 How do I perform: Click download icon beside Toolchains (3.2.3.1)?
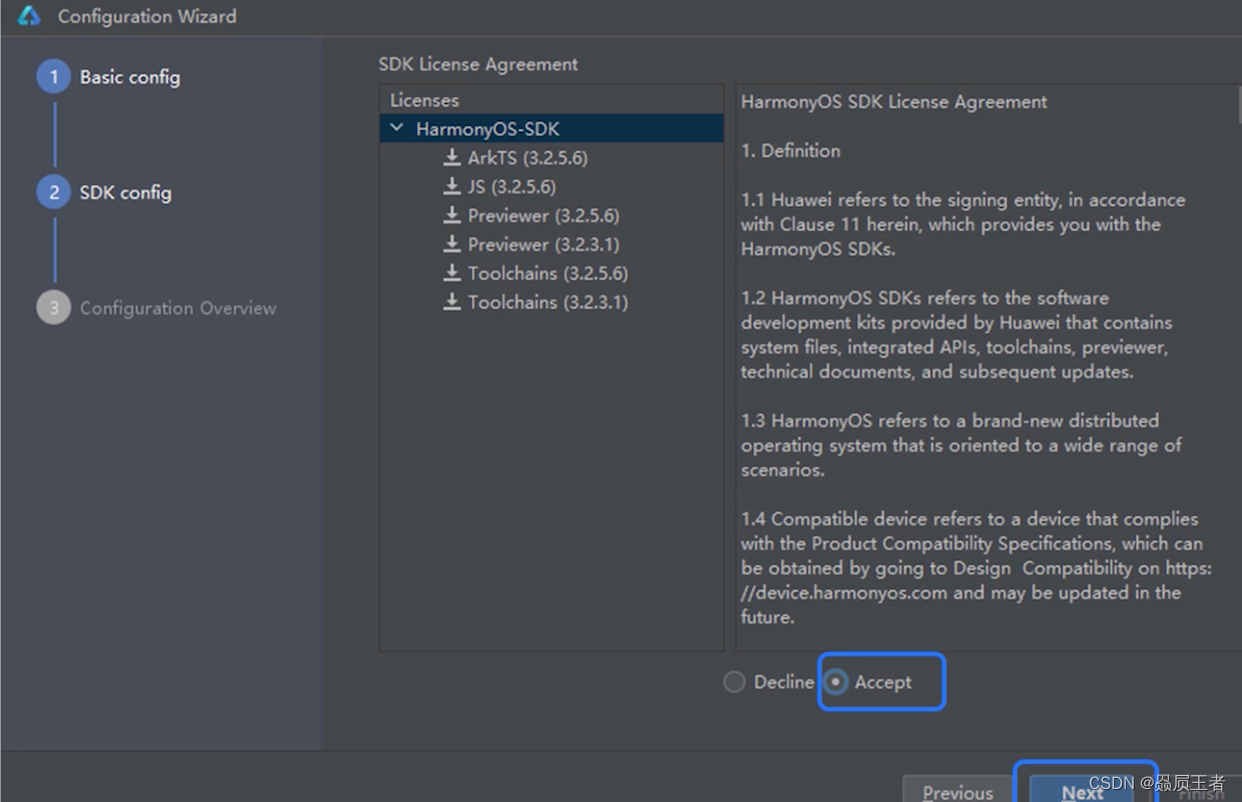click(452, 302)
